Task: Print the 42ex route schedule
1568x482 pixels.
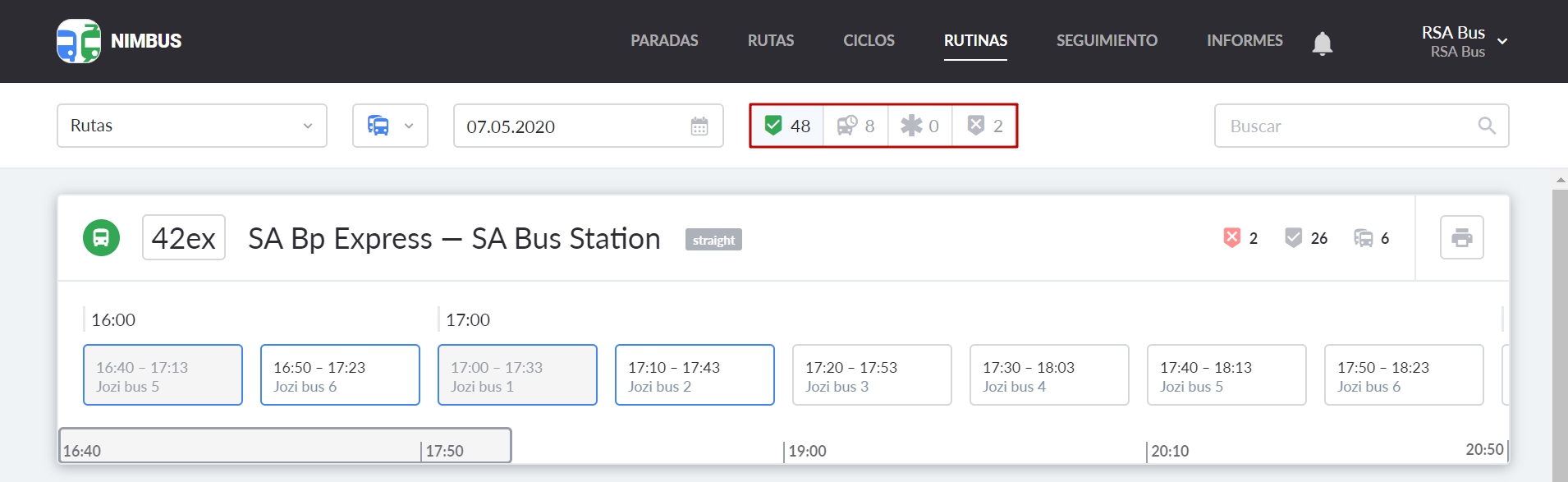Action: coord(1462,237)
